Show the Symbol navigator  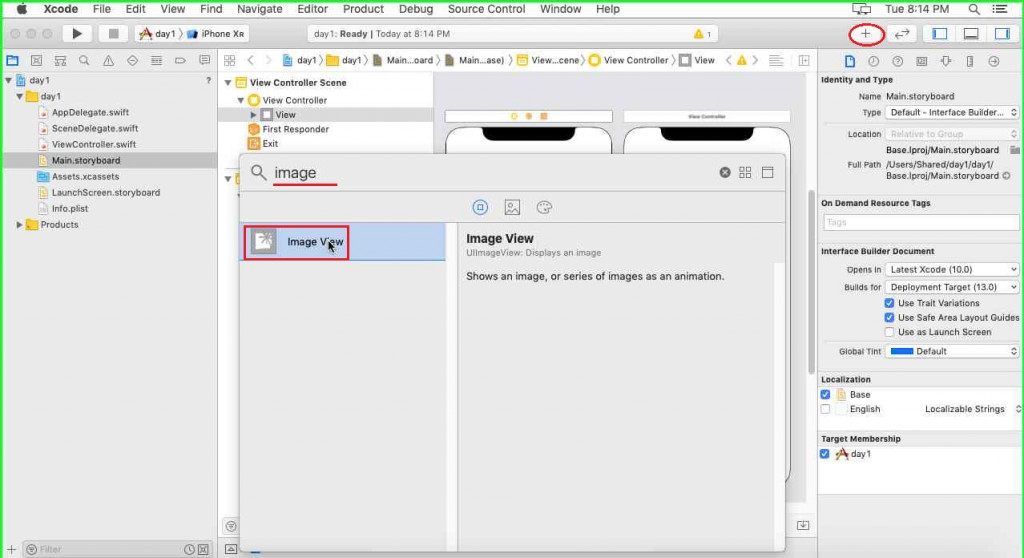(60, 61)
